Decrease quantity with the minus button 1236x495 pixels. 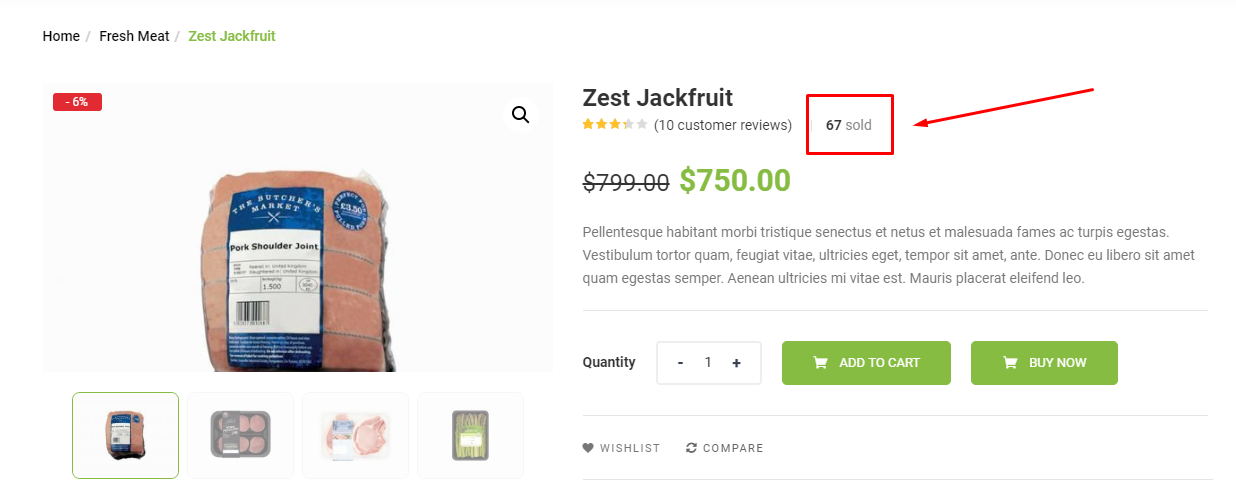[680, 363]
